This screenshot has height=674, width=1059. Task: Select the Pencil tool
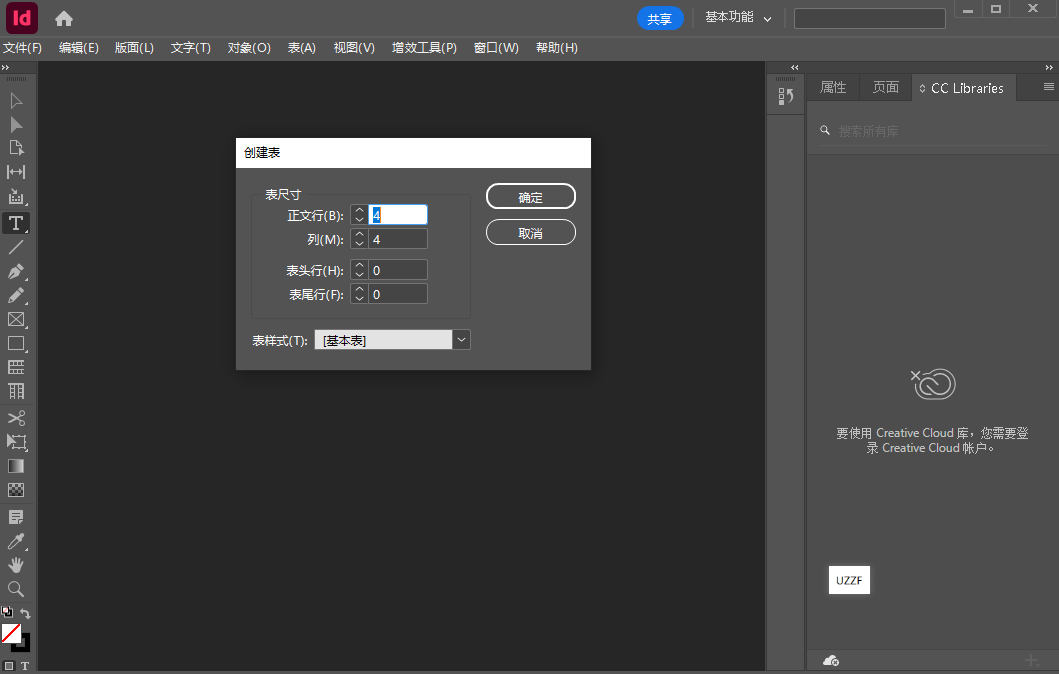[16, 295]
